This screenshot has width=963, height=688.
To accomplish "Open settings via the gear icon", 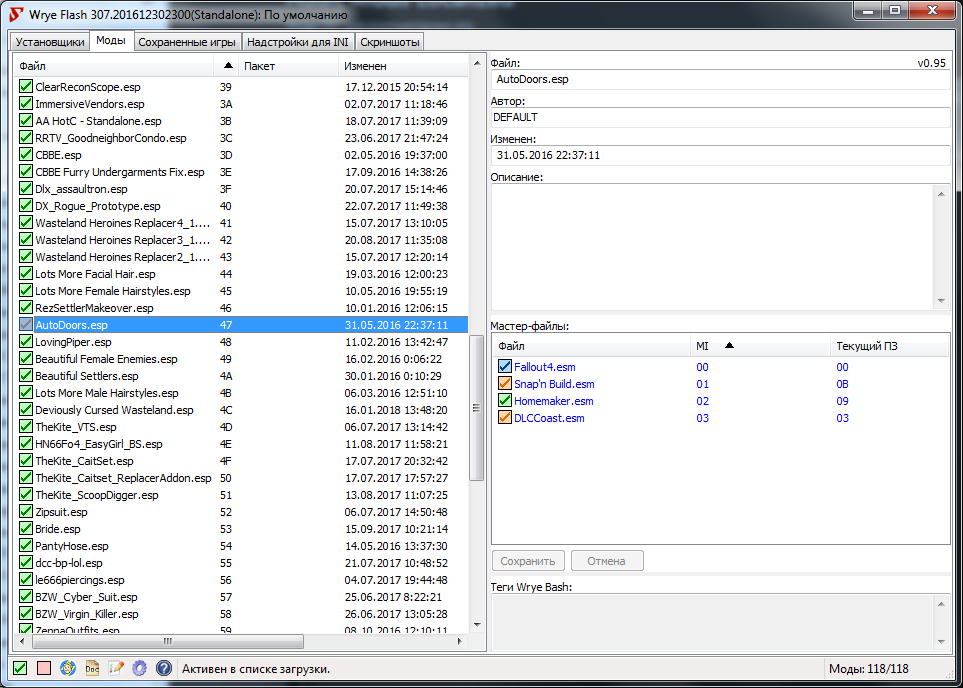I will 140,668.
